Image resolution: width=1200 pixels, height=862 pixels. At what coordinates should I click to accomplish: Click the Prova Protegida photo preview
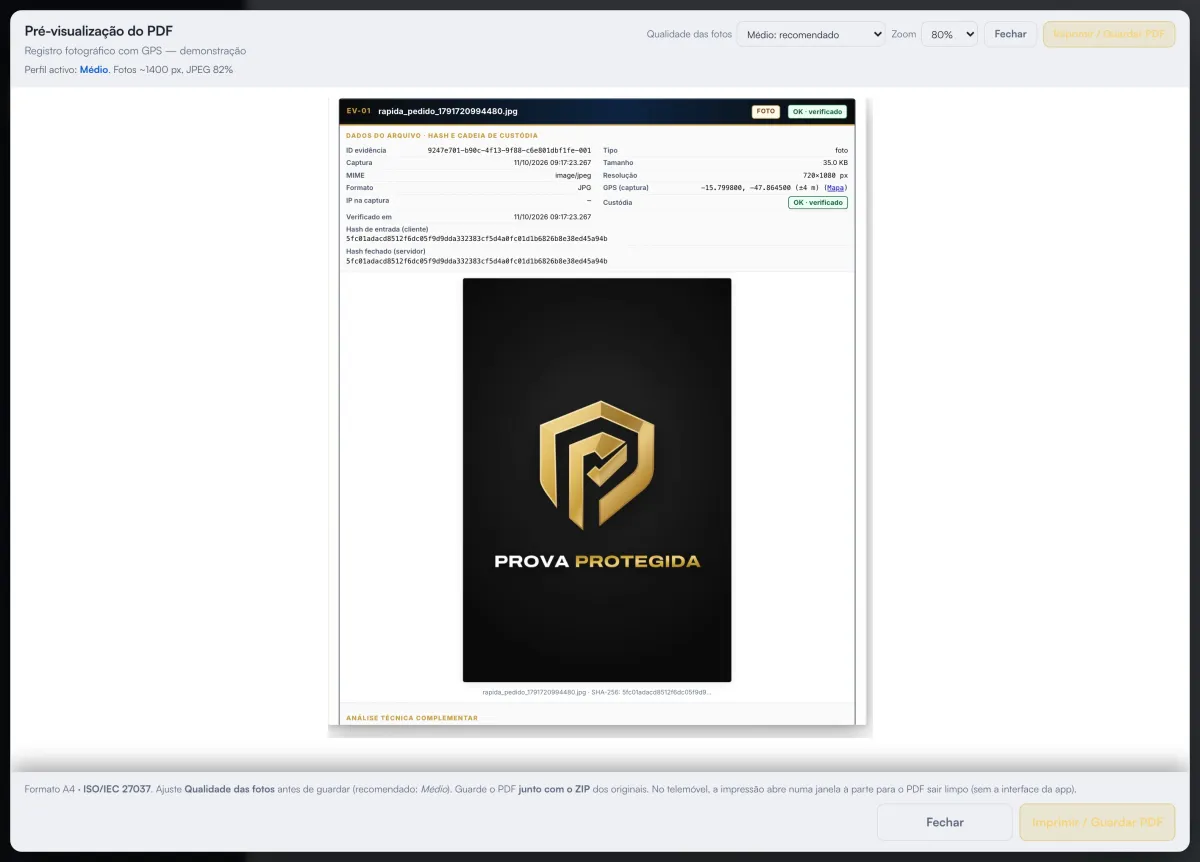coord(597,480)
